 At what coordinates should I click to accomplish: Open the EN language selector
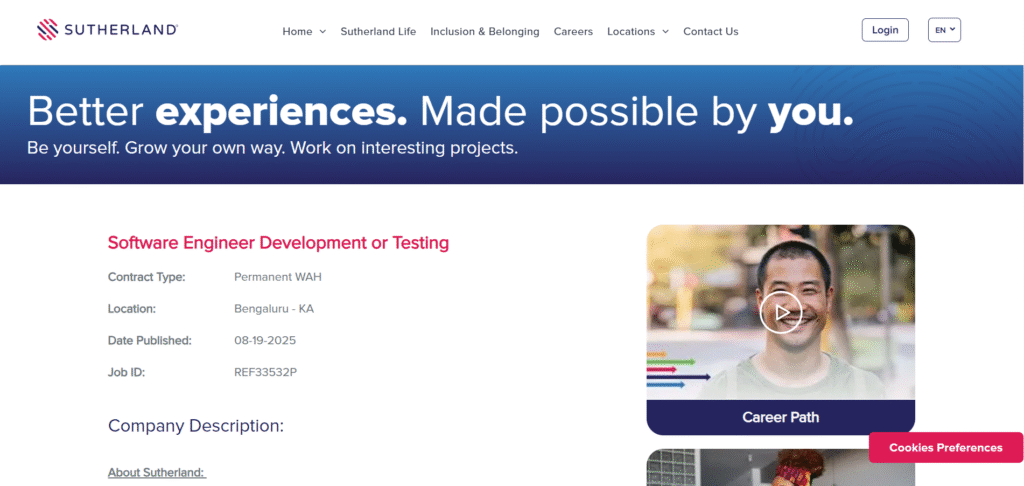[944, 30]
